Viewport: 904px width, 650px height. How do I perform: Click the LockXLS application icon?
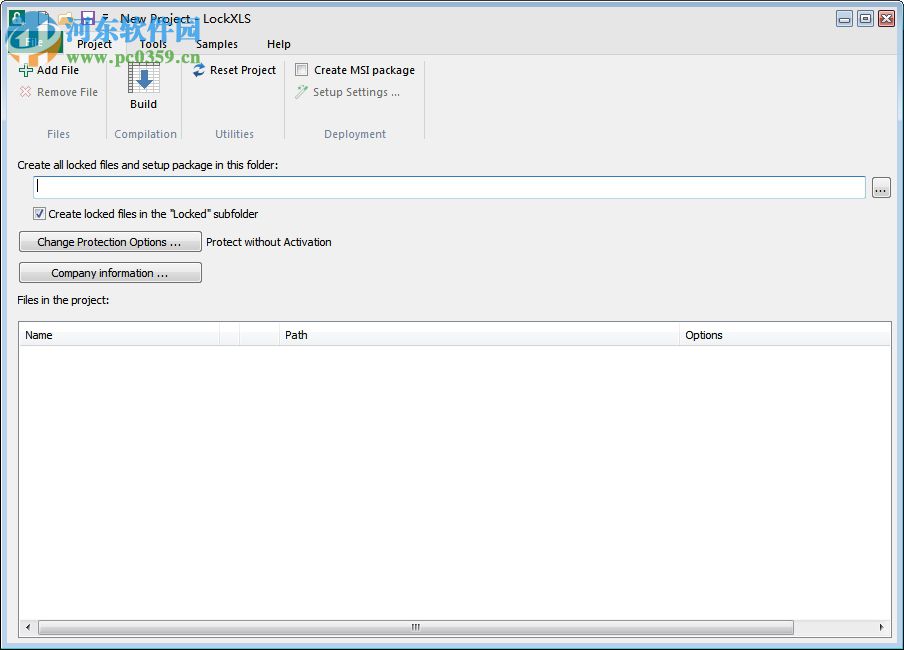click(17, 17)
